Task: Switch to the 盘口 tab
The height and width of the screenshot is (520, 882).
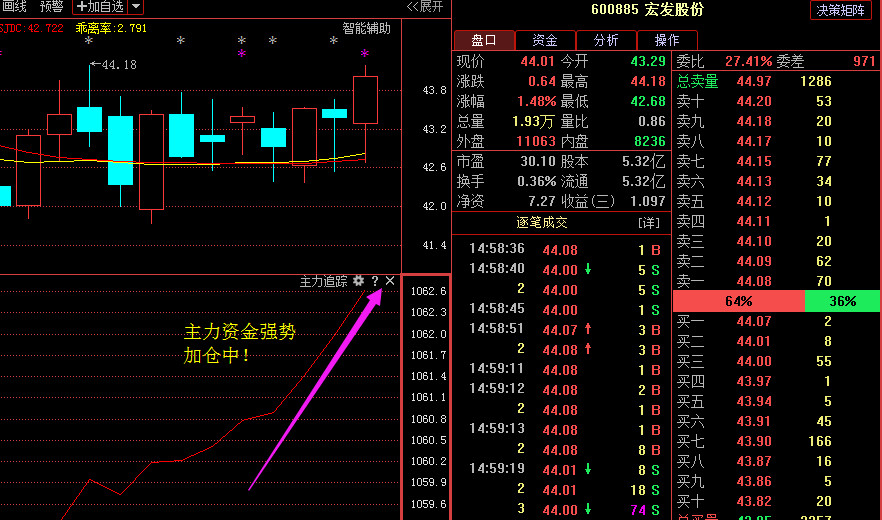Action: [x=484, y=40]
